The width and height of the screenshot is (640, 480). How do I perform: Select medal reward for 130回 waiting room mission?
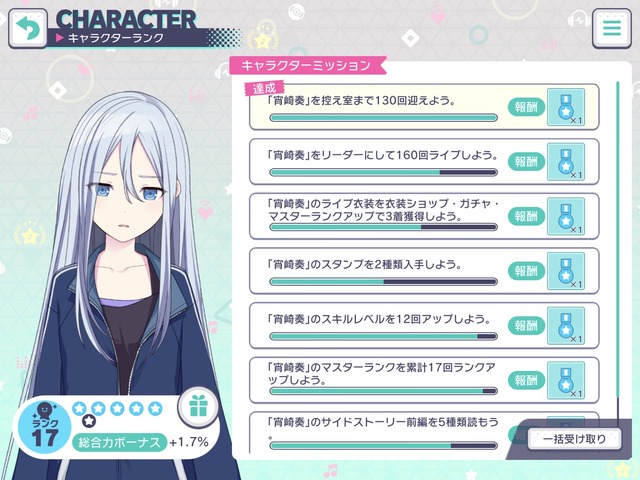coord(566,107)
